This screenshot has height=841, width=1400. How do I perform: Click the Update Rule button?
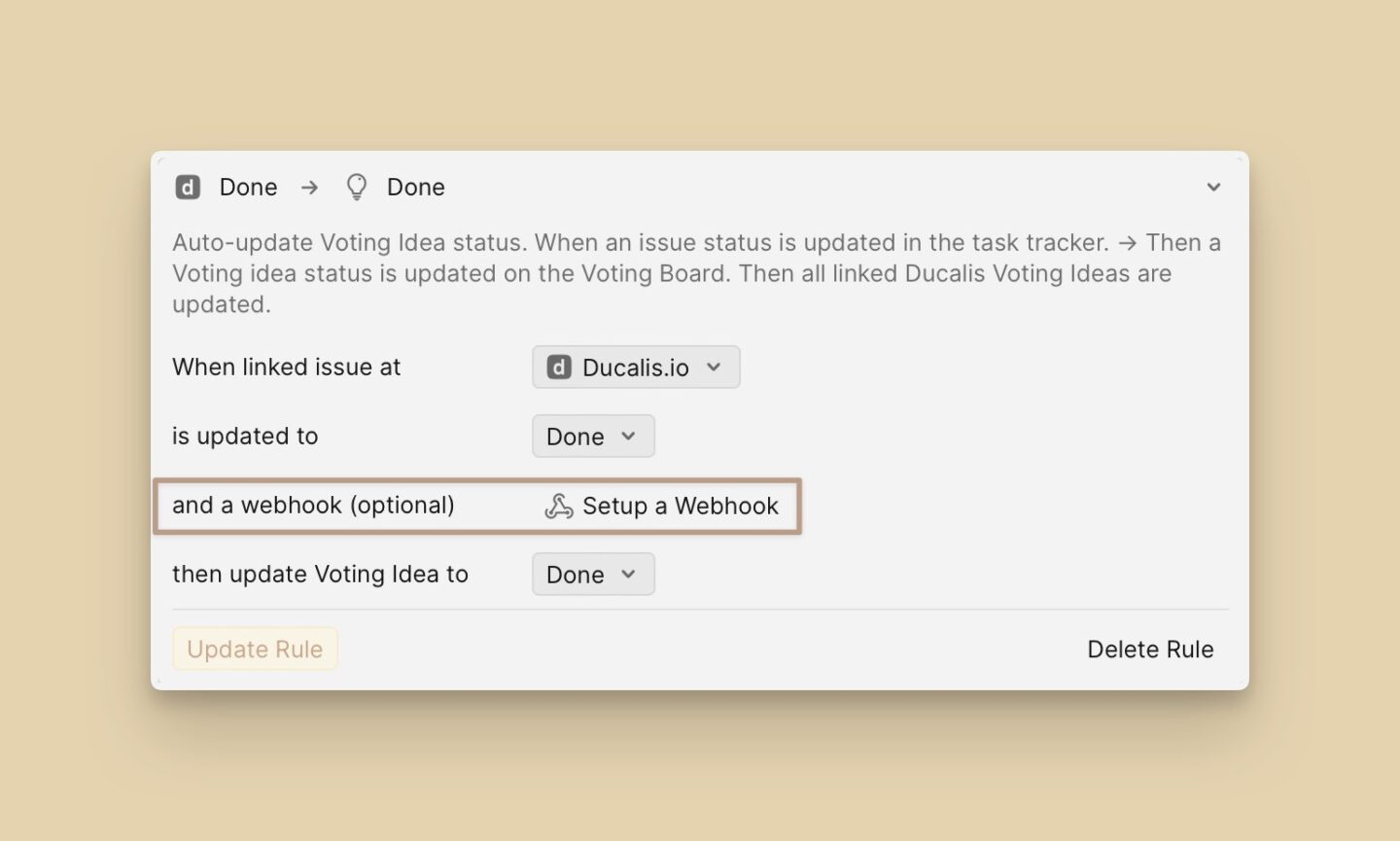point(255,648)
